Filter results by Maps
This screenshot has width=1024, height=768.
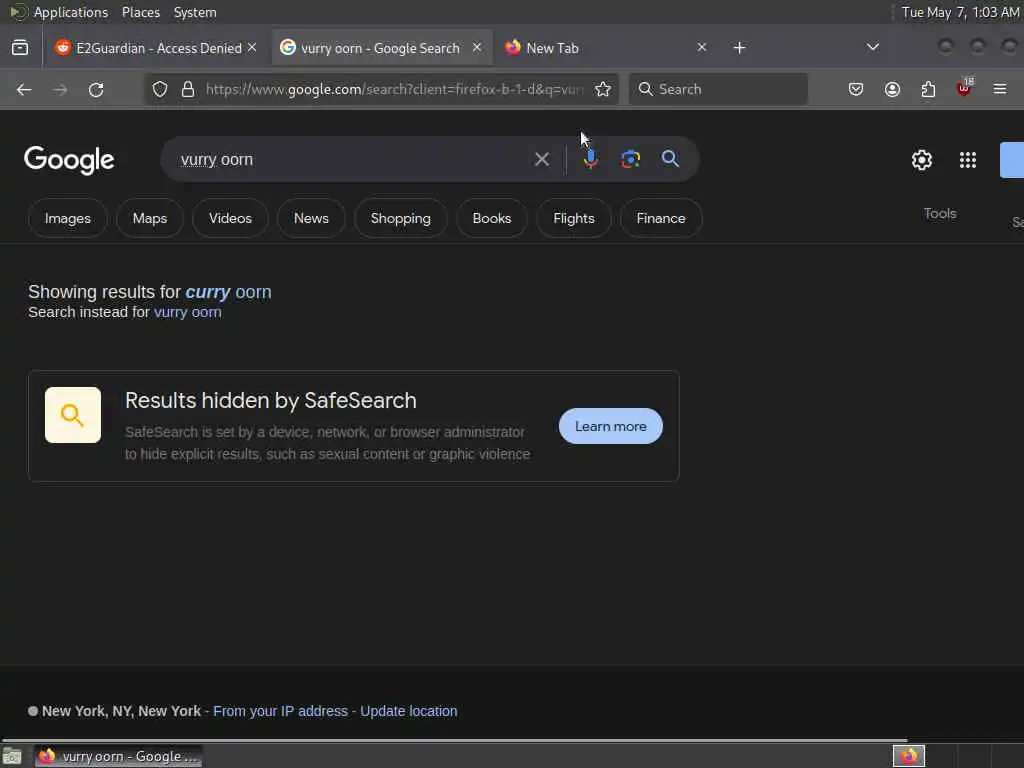(150, 218)
